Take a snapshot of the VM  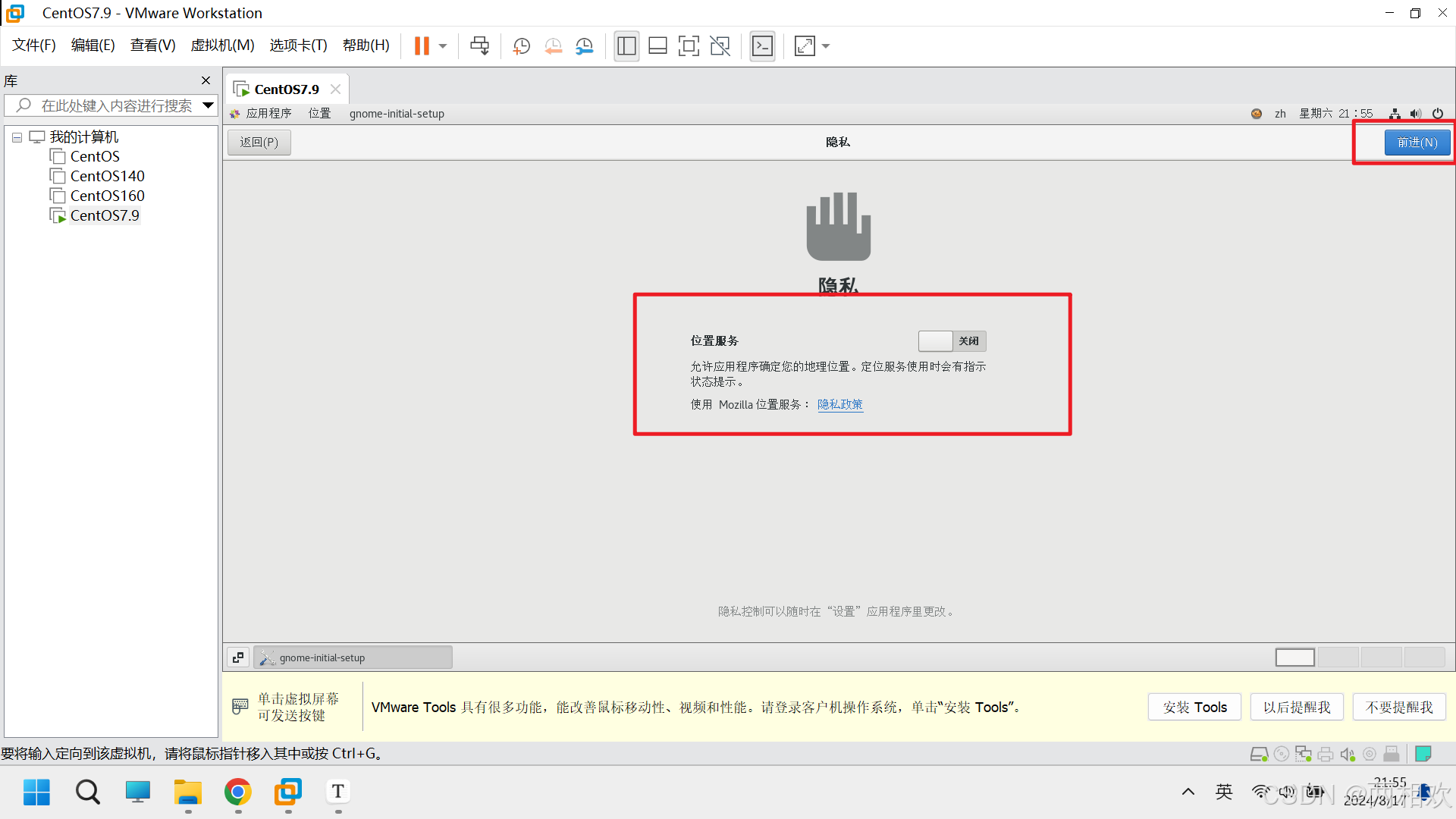pos(522,46)
